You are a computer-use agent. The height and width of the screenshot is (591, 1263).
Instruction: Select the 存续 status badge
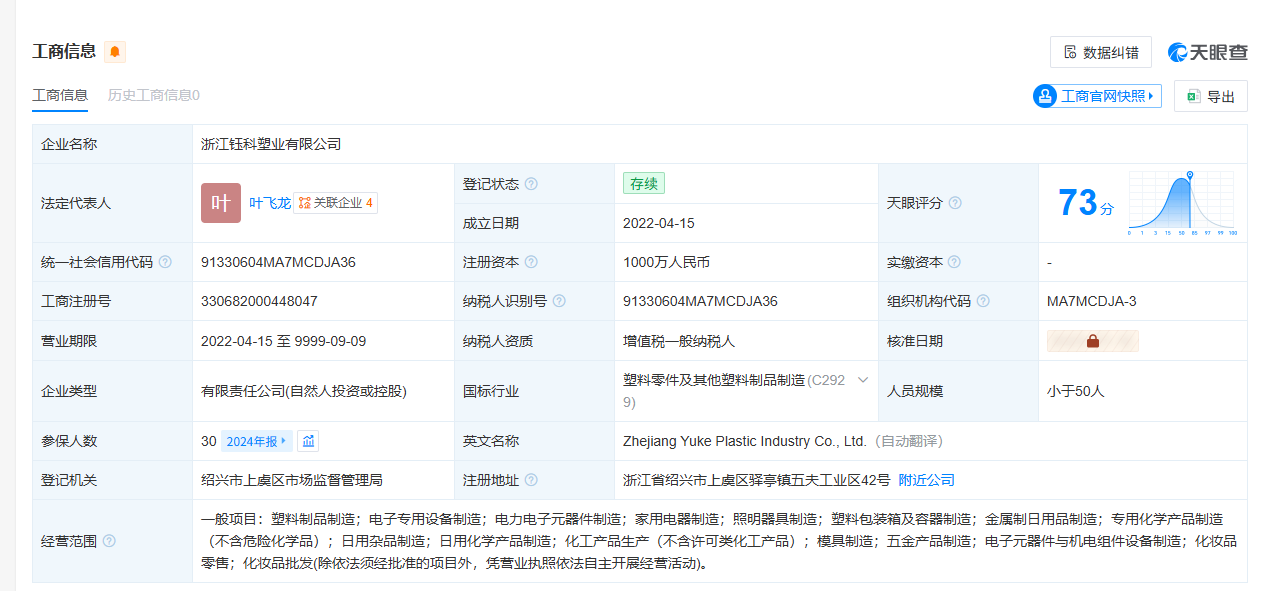(643, 184)
